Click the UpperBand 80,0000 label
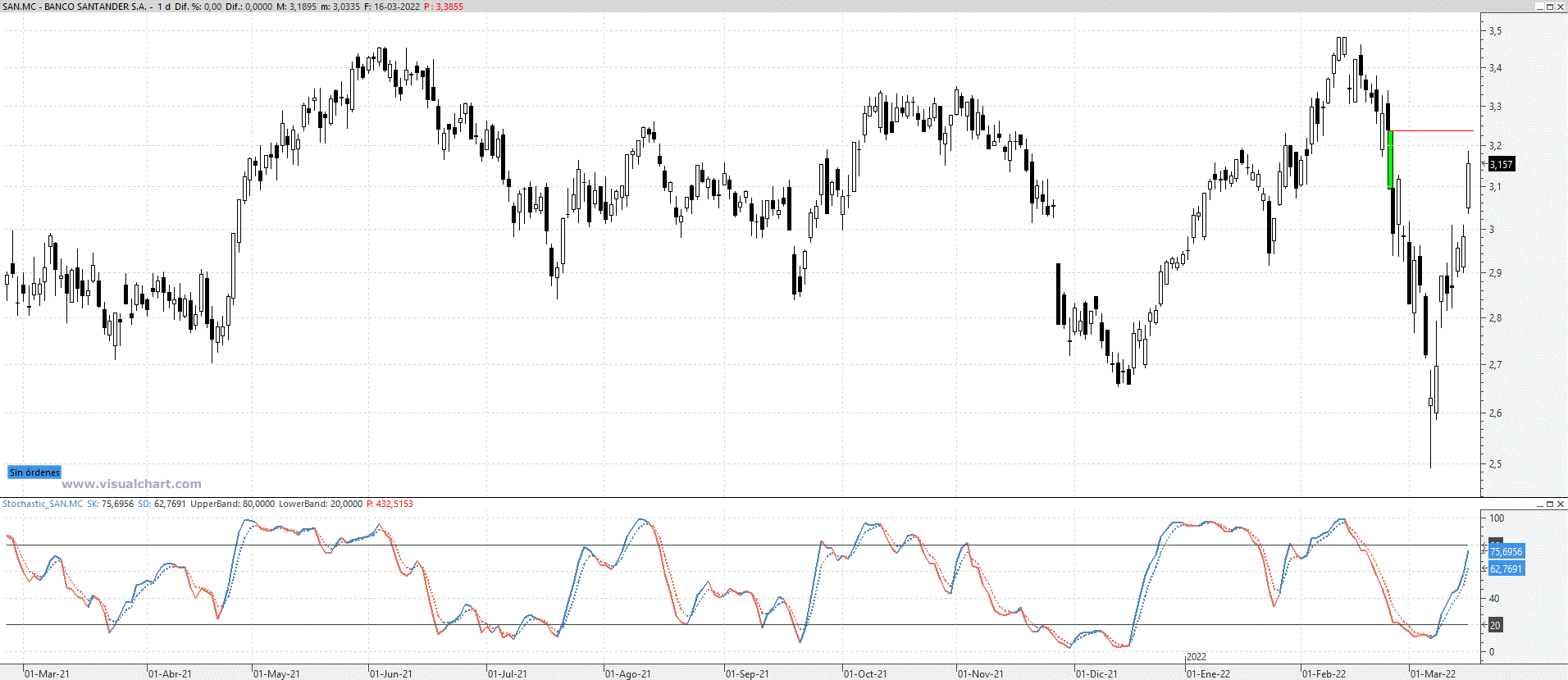Viewport: 1568px width, 680px height. pyautogui.click(x=232, y=504)
